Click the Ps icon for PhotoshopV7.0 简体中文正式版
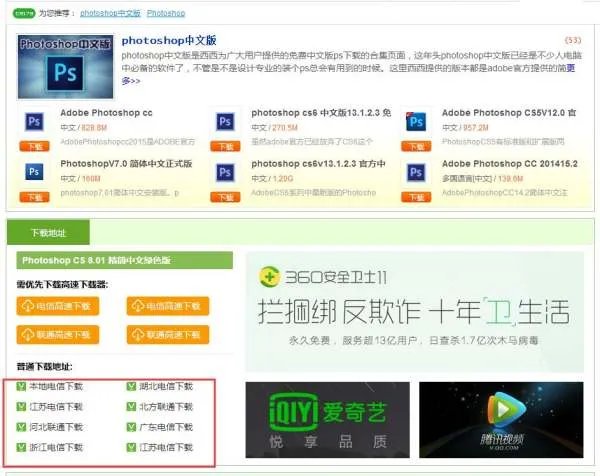Viewport: 600px width, 476px height. pyautogui.click(x=34, y=172)
